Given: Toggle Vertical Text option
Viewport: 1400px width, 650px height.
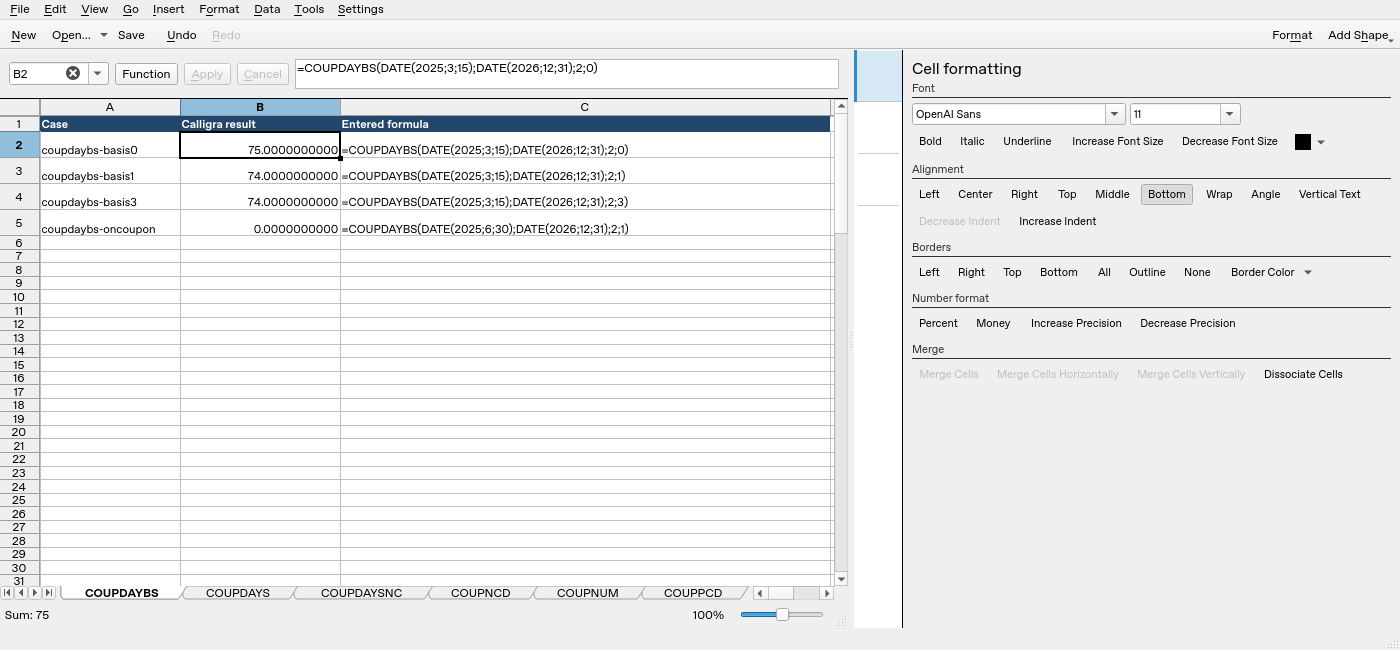Looking at the screenshot, I should click(1329, 194).
